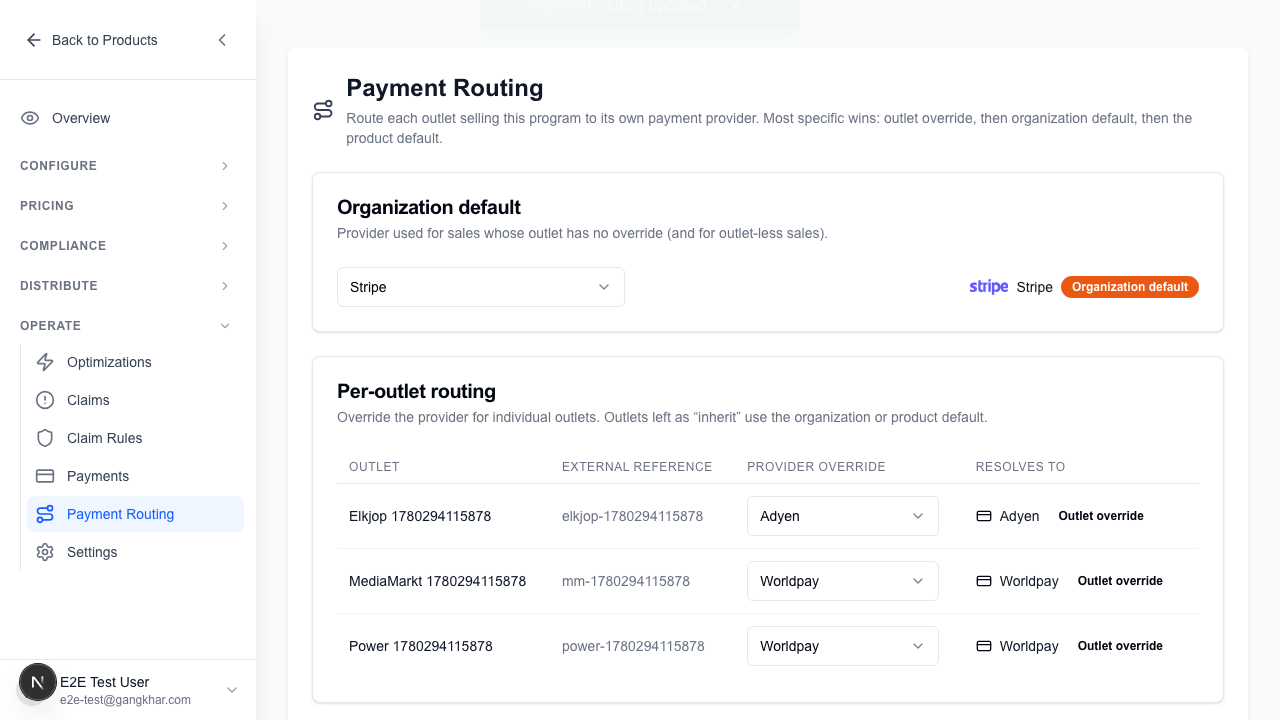Click the N avatar of E2E Test User

(x=38, y=683)
